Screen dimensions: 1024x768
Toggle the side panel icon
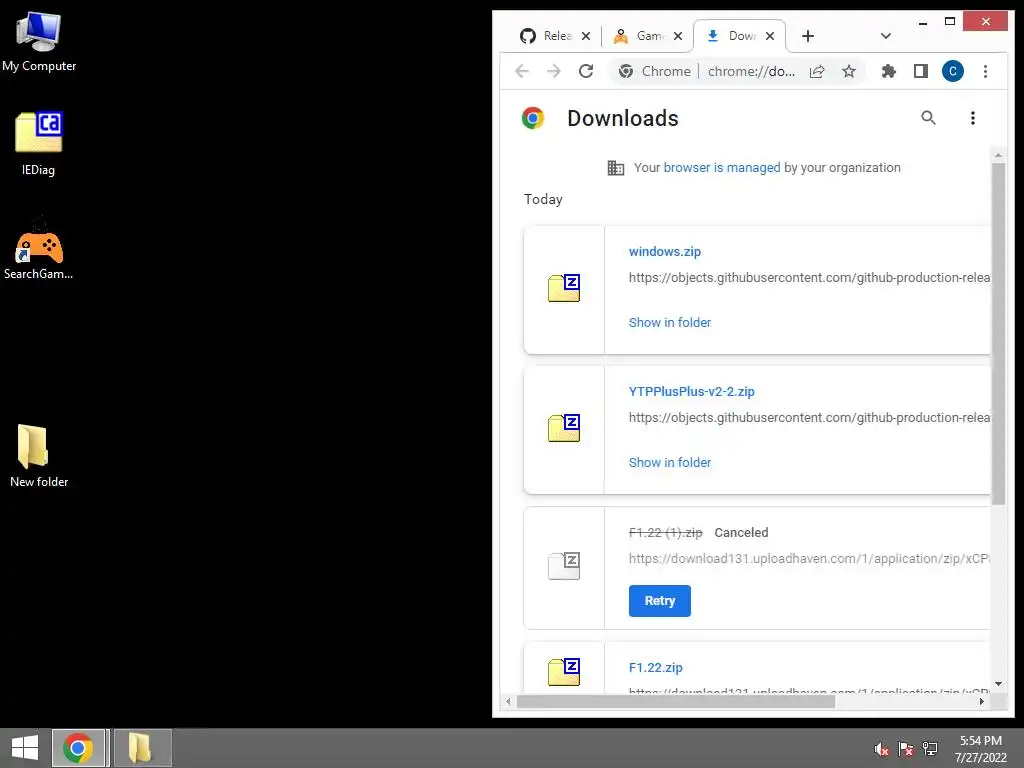[x=921, y=71]
